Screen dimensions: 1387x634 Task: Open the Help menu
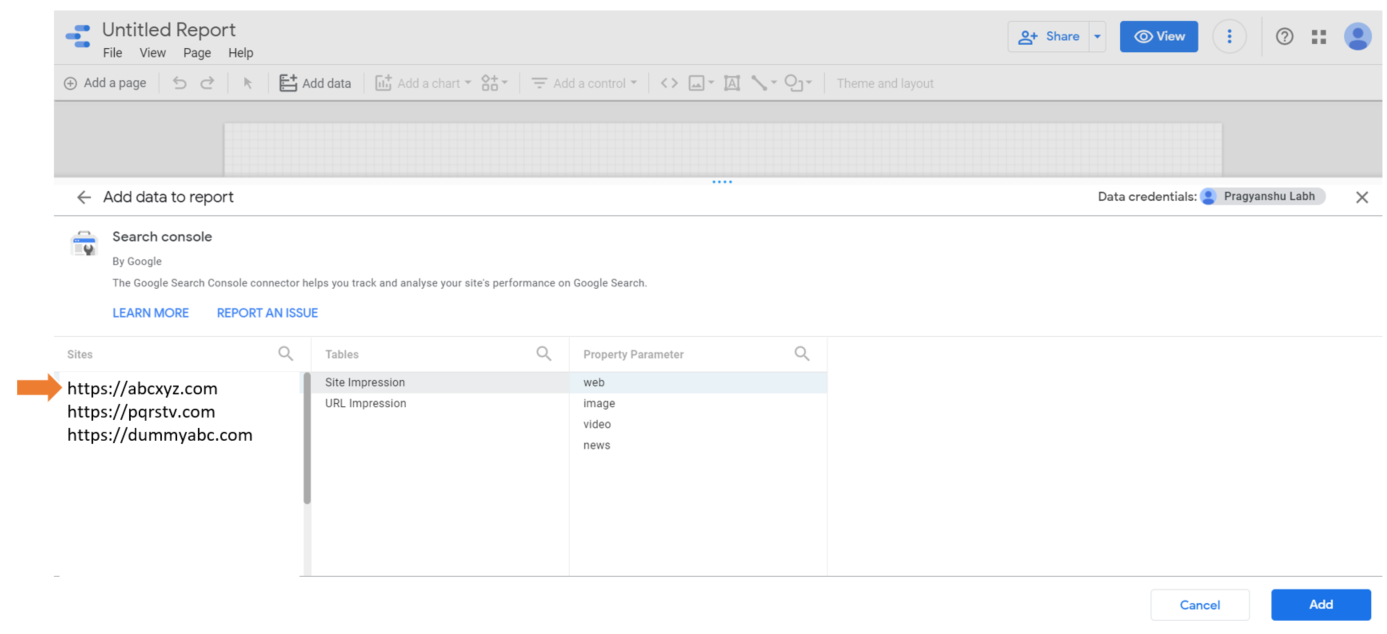tap(241, 53)
